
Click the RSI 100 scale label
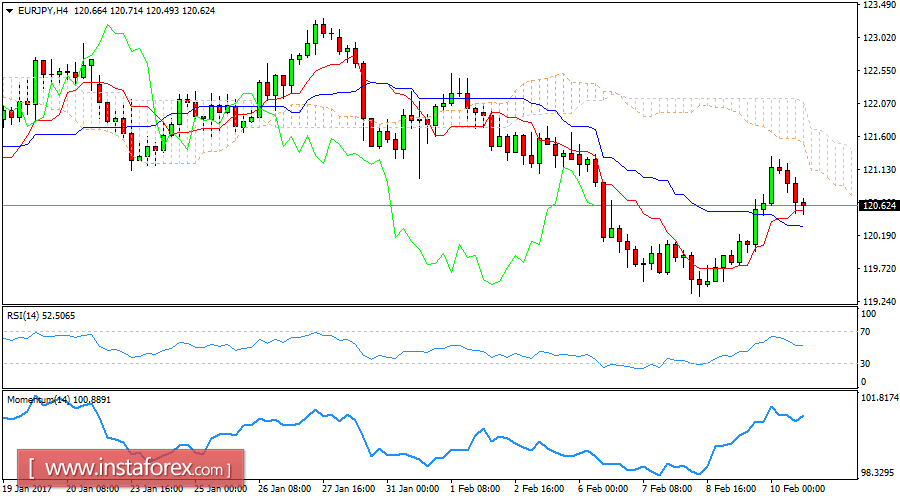(868, 314)
